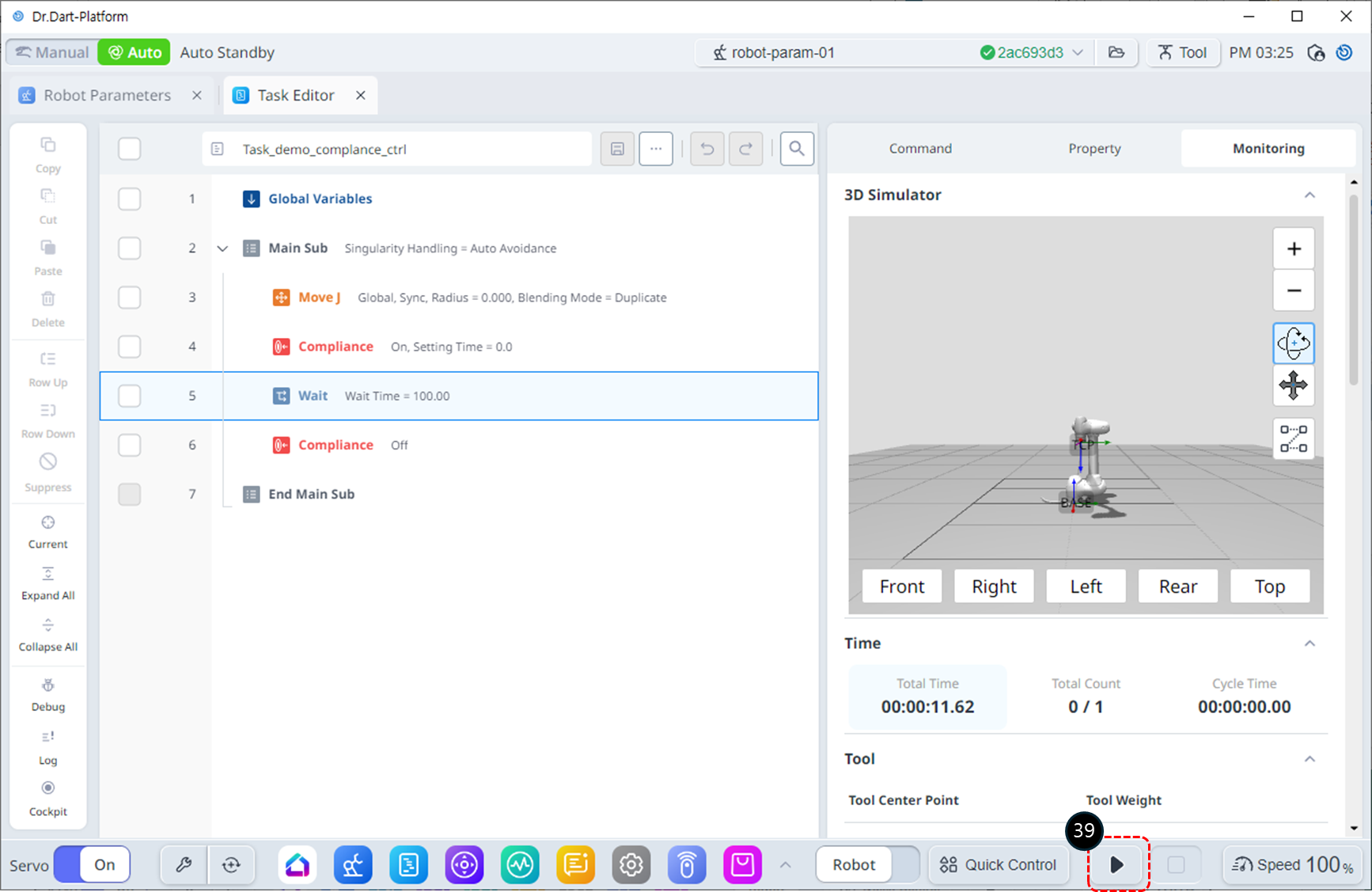
Task: Check the checkbox for the Move J row
Action: pos(129,298)
